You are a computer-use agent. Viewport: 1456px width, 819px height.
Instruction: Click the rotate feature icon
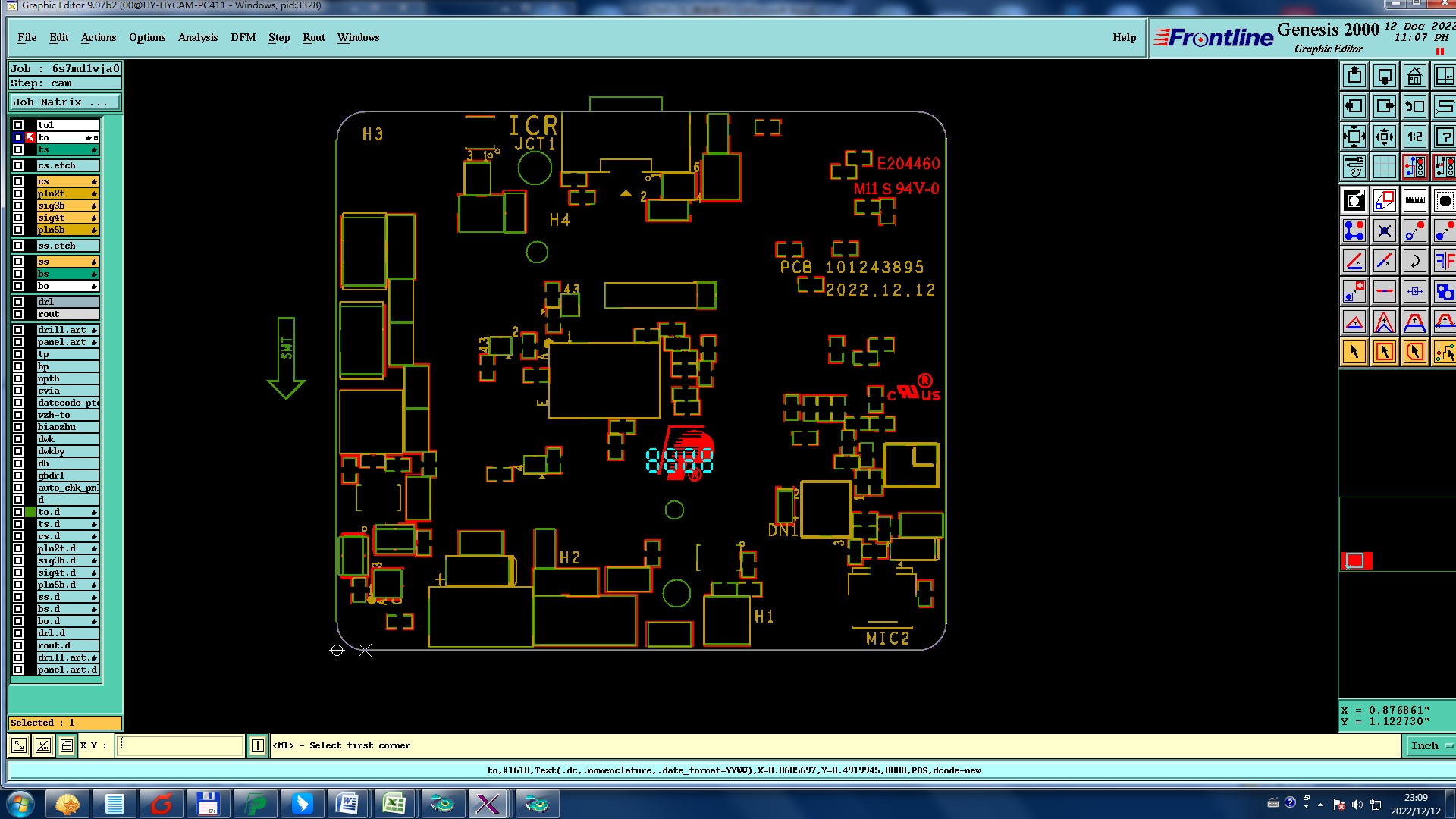click(1414, 262)
